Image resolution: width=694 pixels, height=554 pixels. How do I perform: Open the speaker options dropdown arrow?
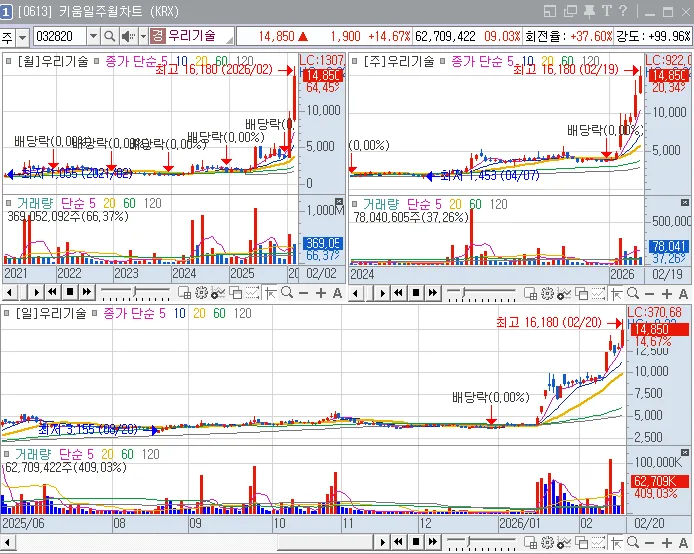(143, 36)
